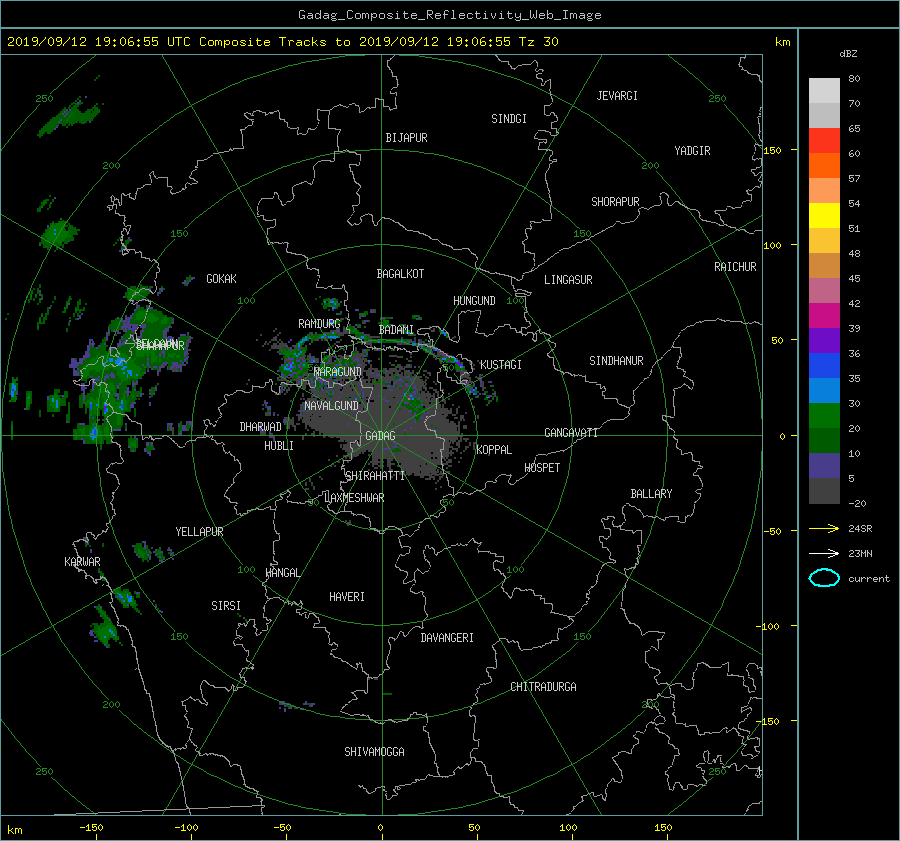The width and height of the screenshot is (900, 841).
Task: Click the BALLARY city label
Action: pos(651,494)
